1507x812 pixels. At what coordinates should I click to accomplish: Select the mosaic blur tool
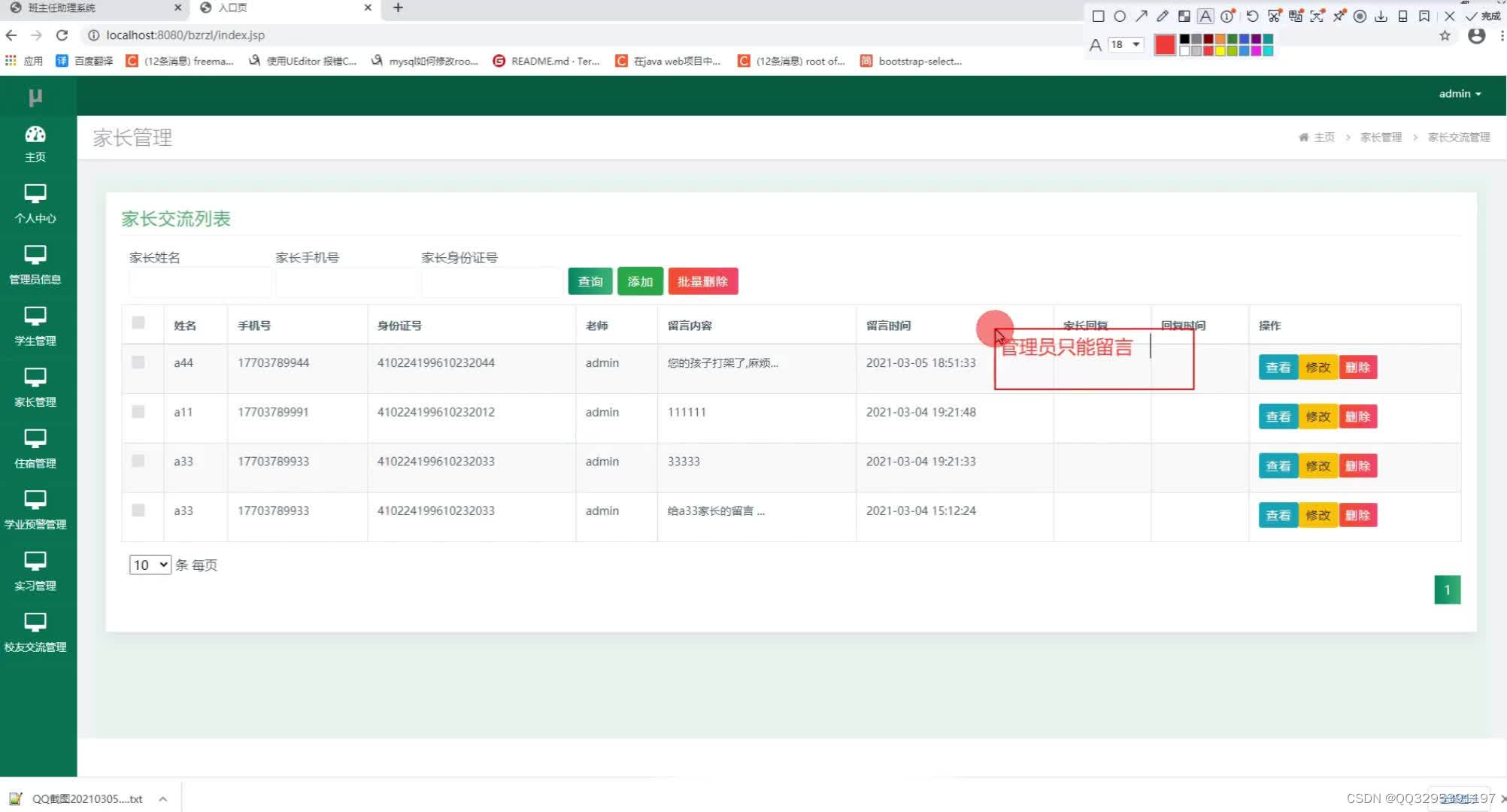coord(1184,16)
